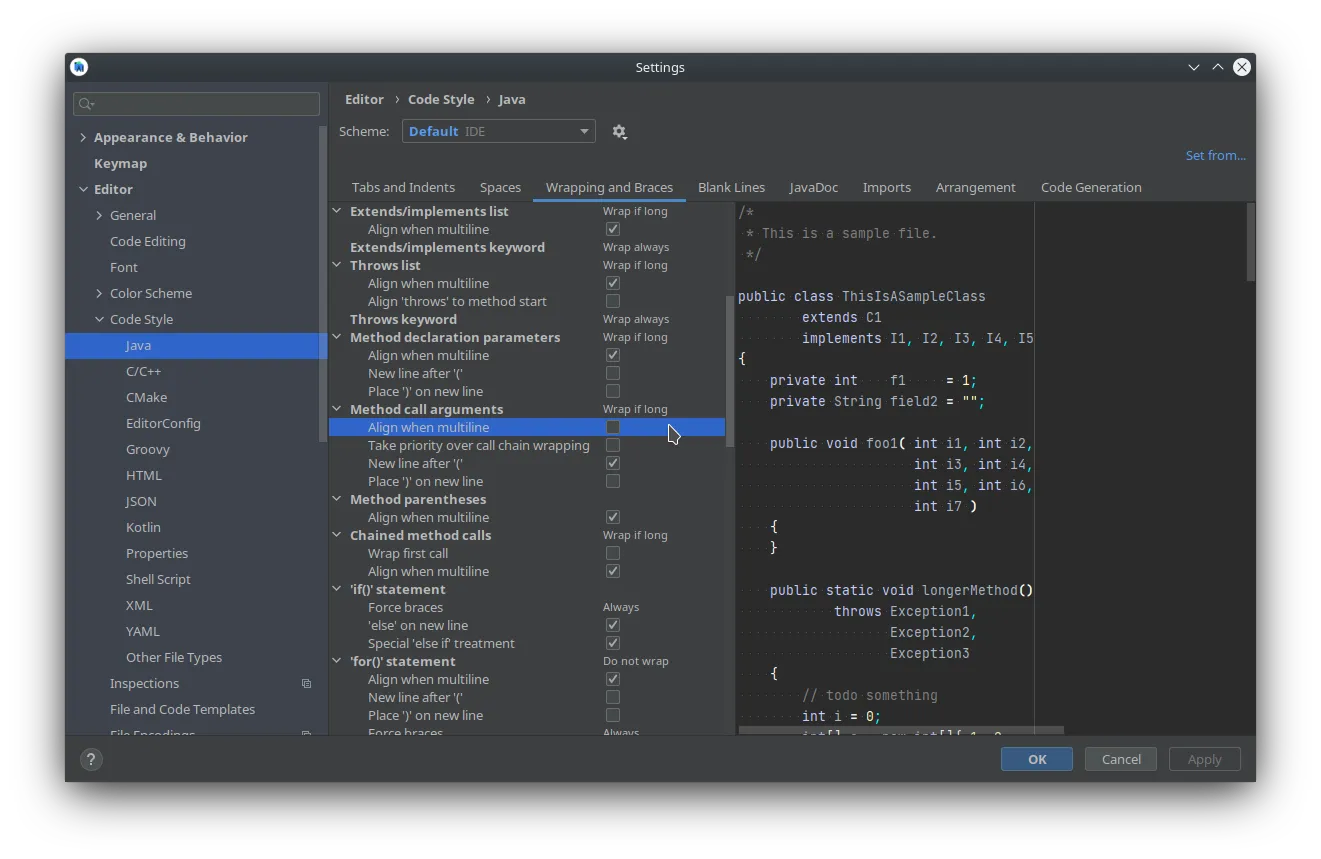Collapse the Editor tree node
Screen dimensions: 1321x859
(83, 189)
